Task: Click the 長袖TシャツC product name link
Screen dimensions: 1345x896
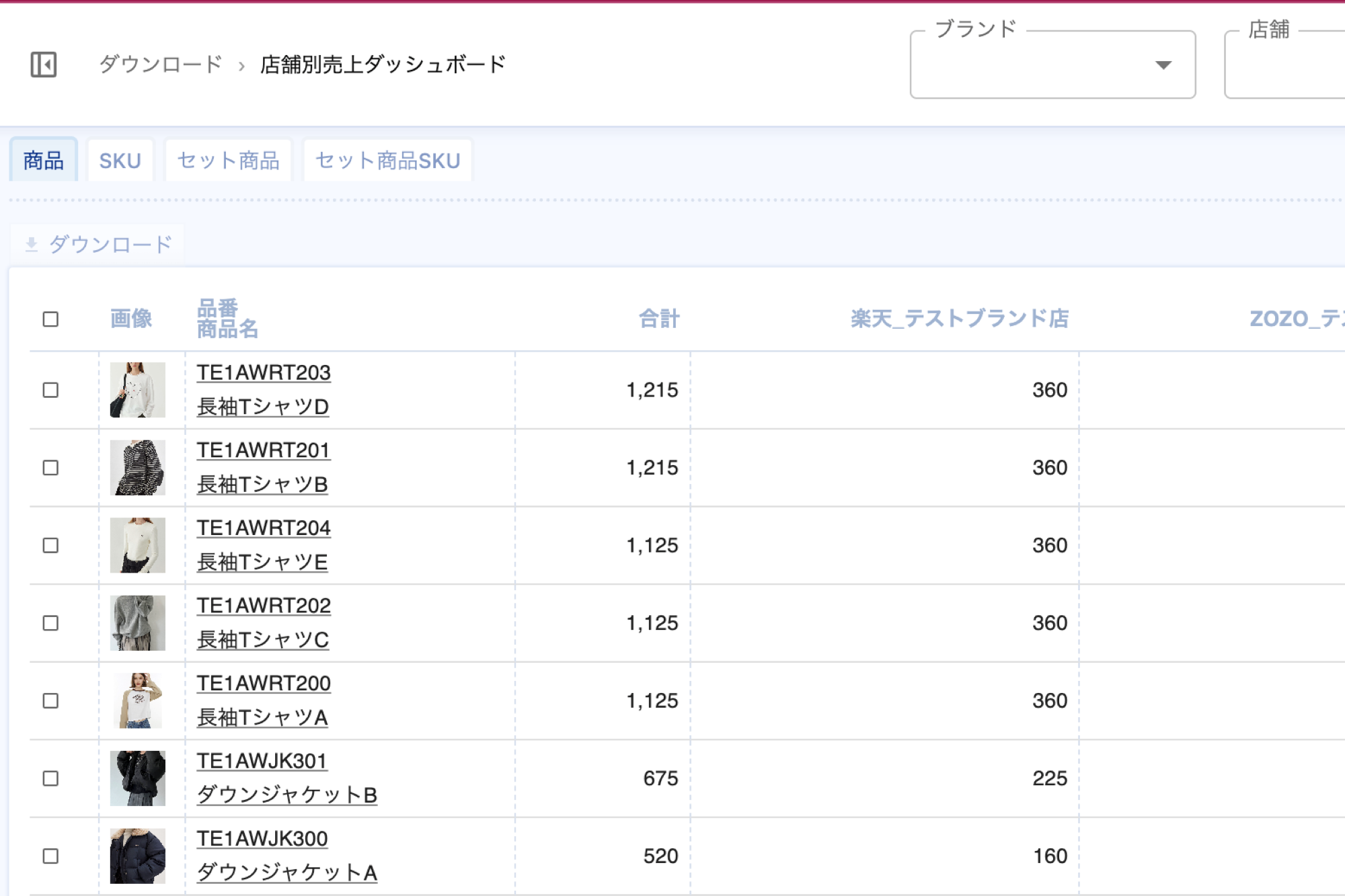Action: pyautogui.click(x=262, y=639)
